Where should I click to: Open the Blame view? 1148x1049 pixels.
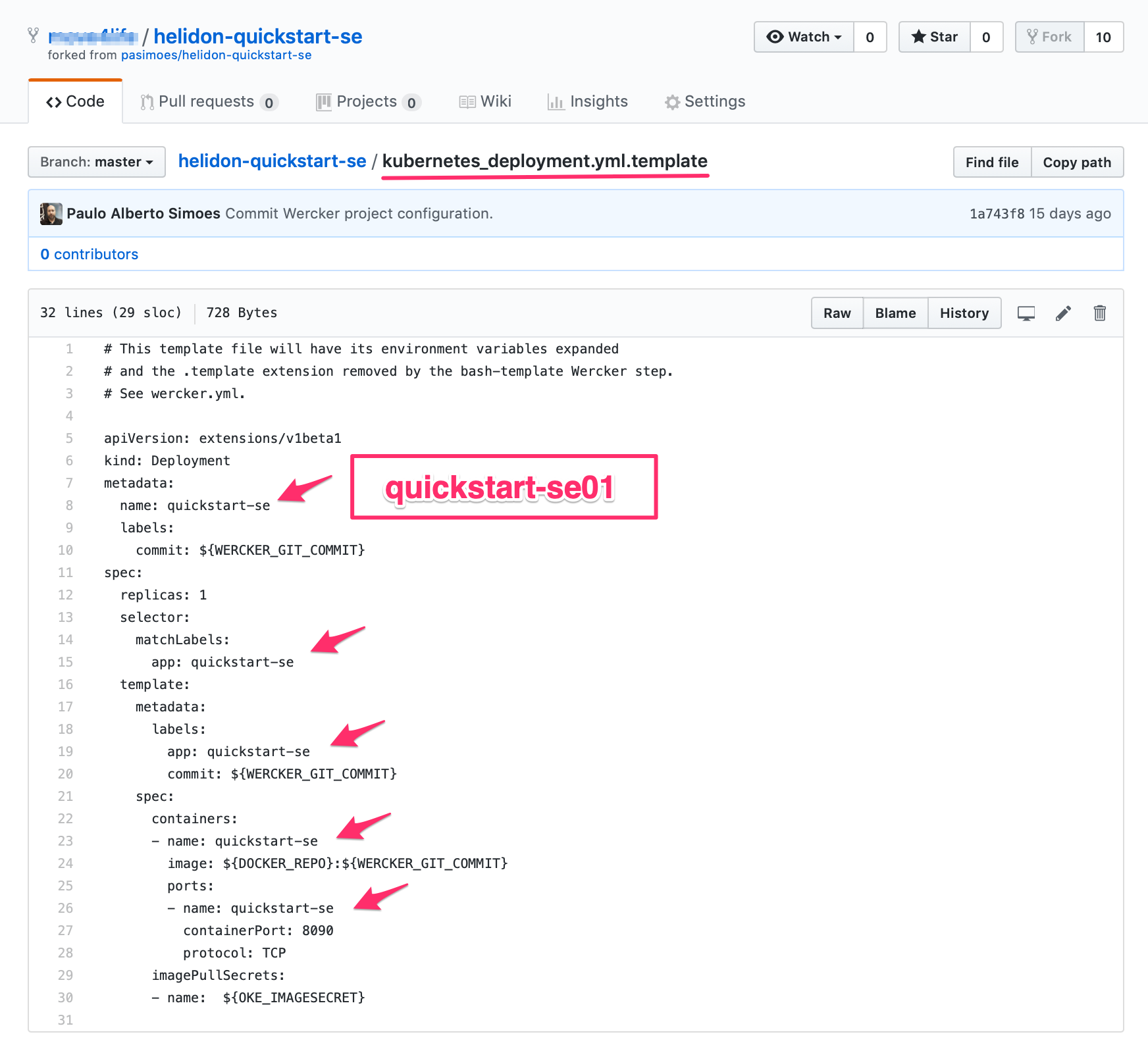tap(895, 313)
